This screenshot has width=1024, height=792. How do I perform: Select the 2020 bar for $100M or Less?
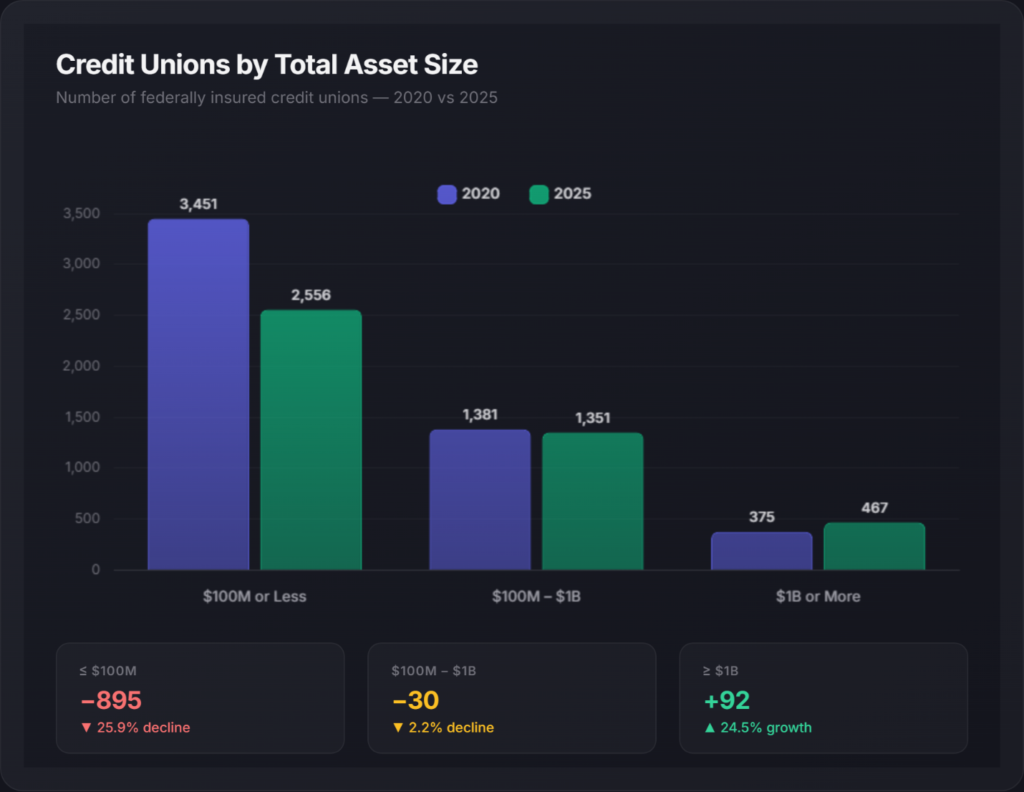click(198, 395)
